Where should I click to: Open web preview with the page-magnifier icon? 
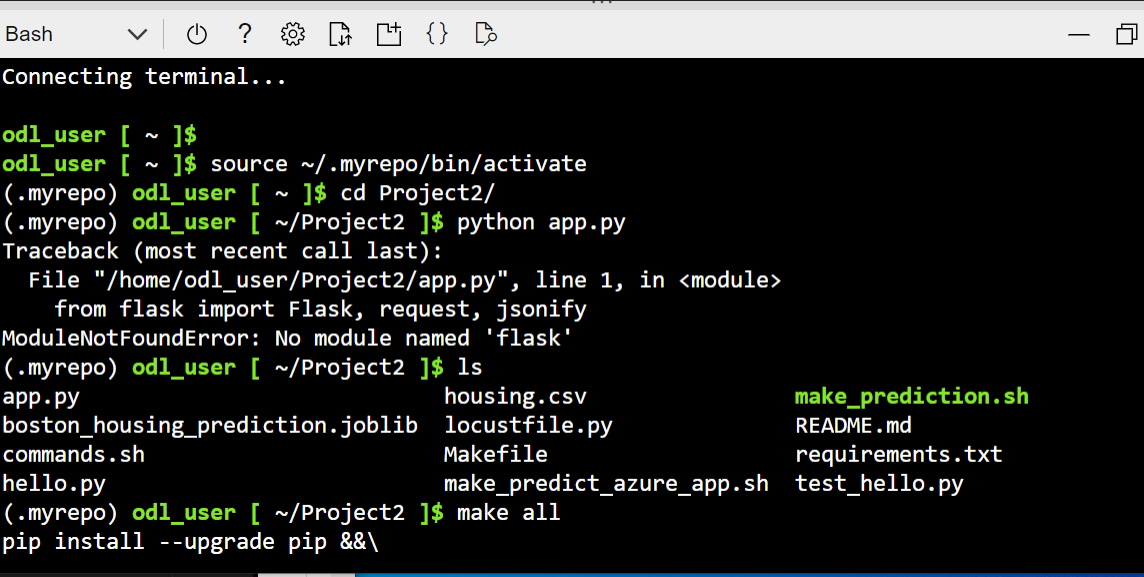click(484, 33)
